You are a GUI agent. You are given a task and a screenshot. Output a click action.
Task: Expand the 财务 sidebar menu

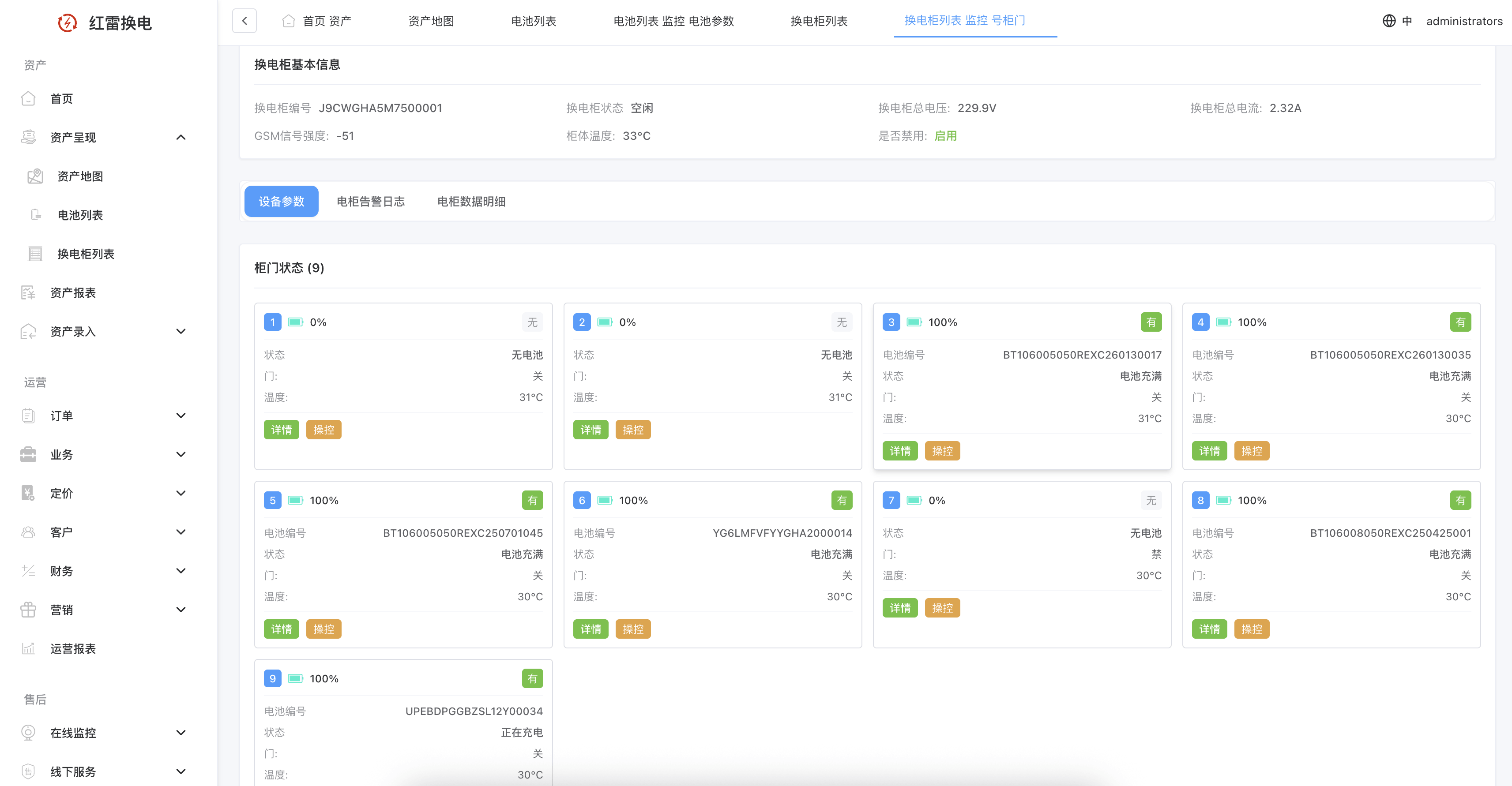(x=181, y=571)
